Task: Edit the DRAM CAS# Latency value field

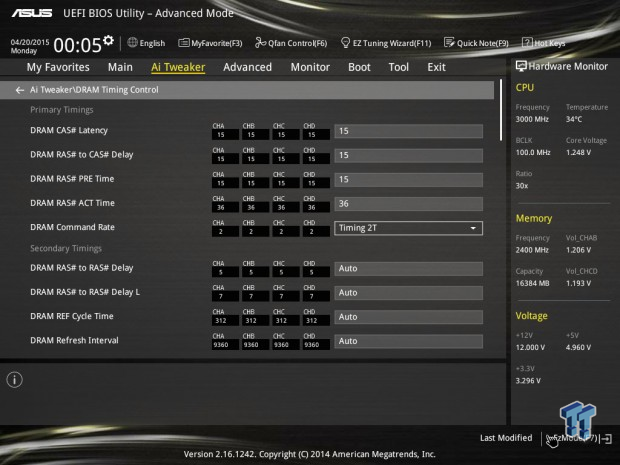Action: click(x=408, y=131)
